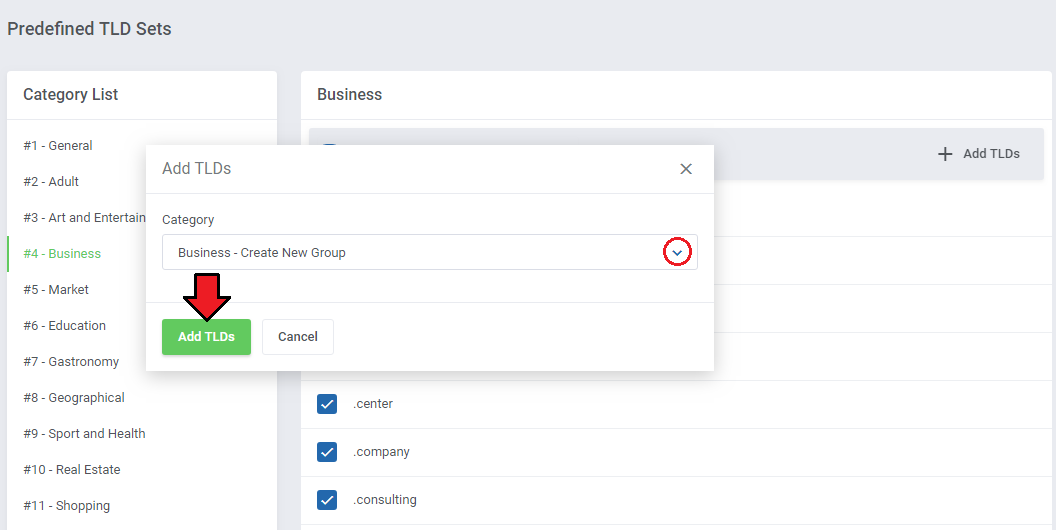1056x530 pixels.
Task: Cancel the Add TLDs dialog
Action: coord(298,337)
